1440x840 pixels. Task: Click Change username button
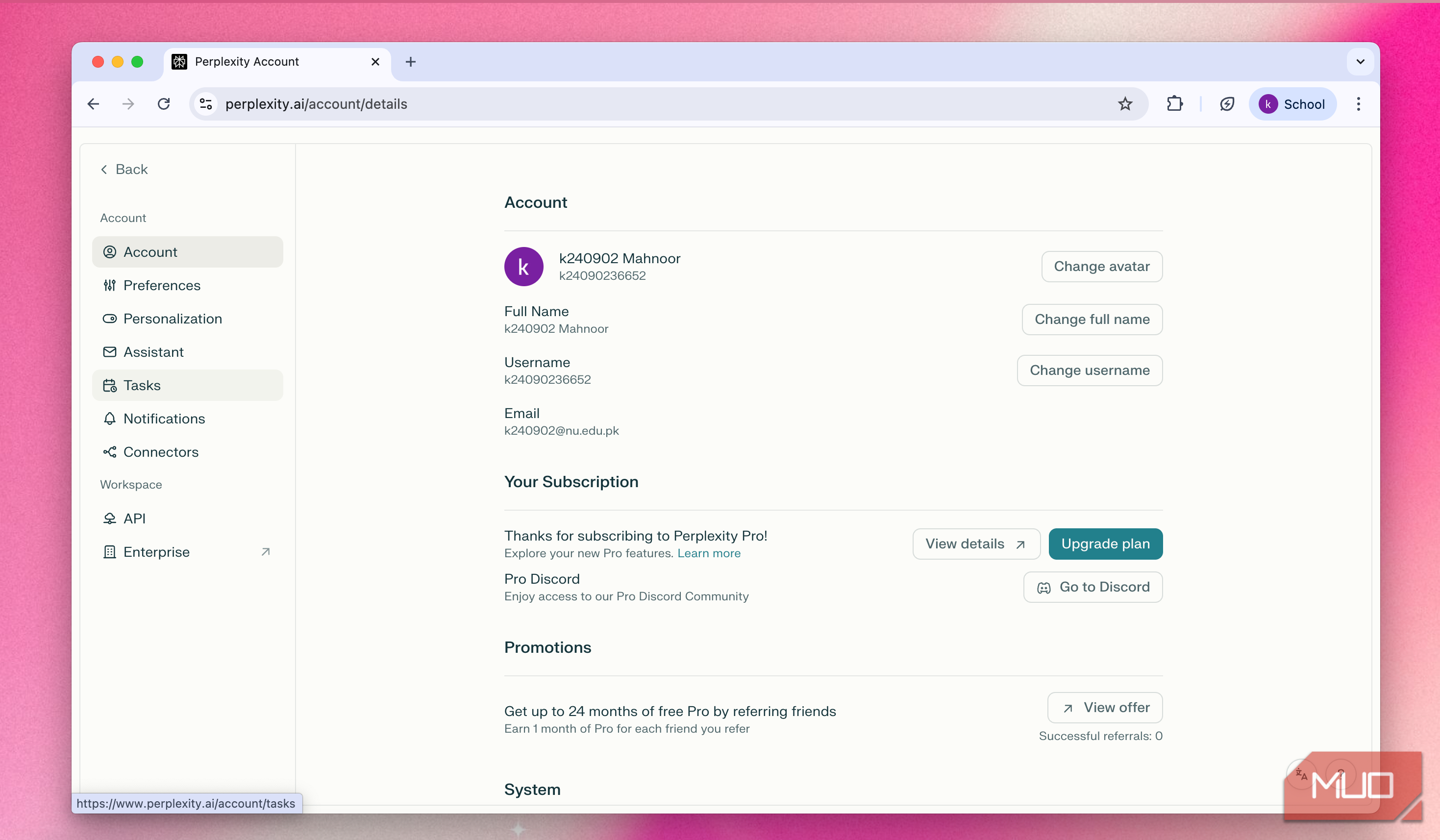click(x=1089, y=371)
